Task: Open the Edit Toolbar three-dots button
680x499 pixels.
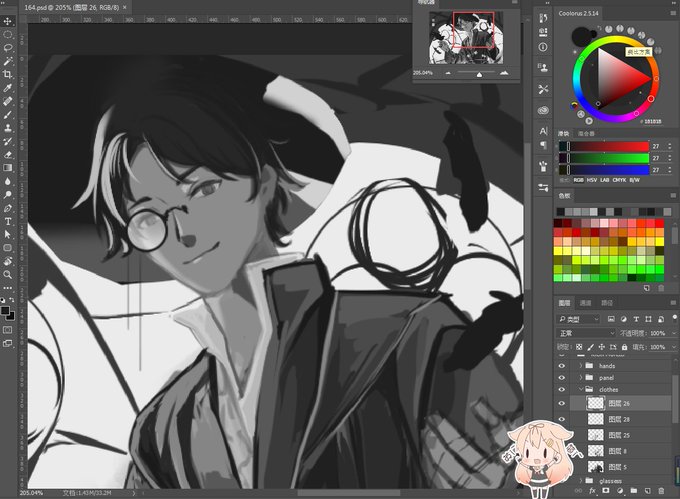Action: (8, 287)
